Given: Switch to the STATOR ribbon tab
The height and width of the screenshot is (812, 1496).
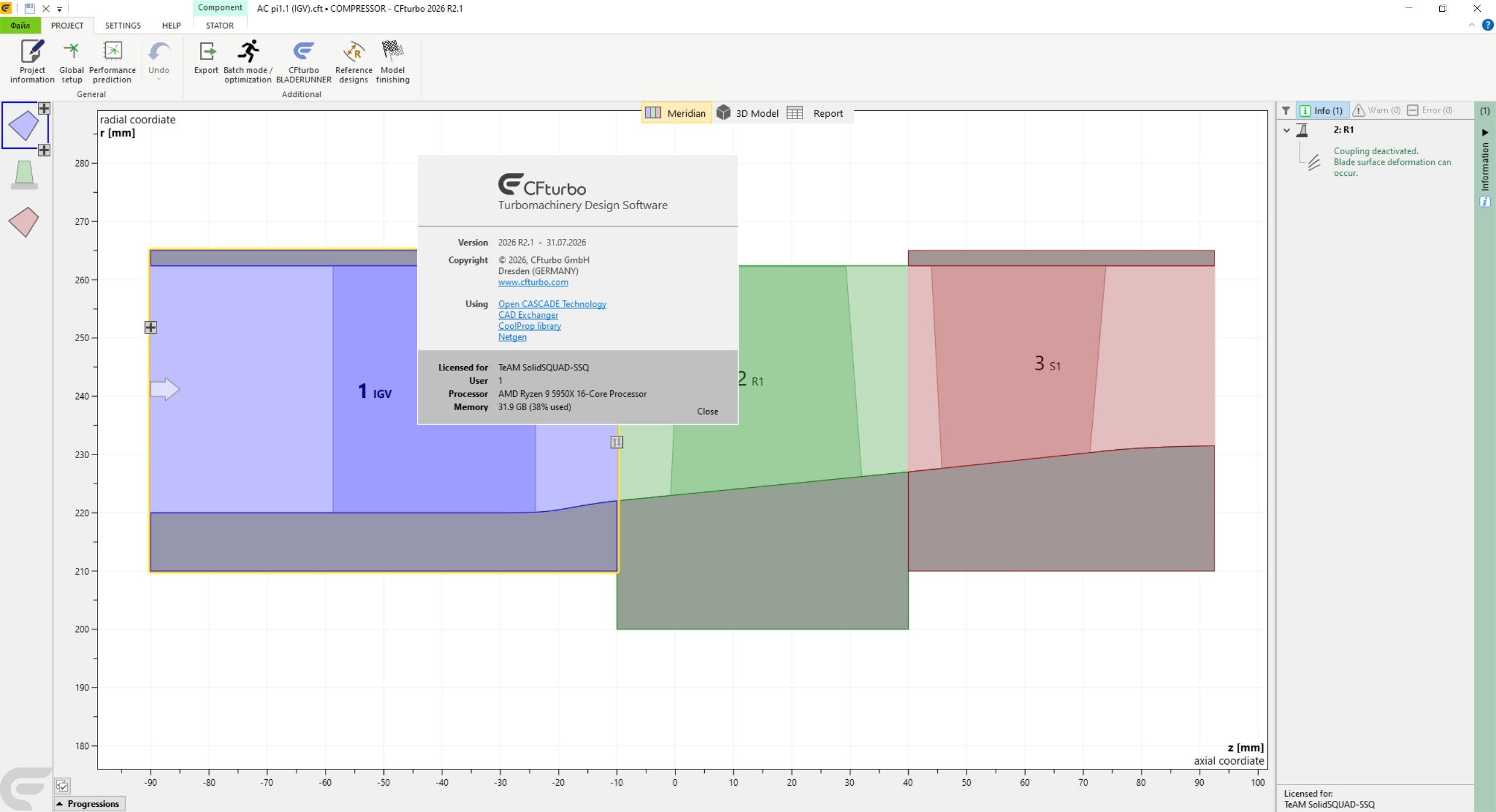Looking at the screenshot, I should [220, 25].
